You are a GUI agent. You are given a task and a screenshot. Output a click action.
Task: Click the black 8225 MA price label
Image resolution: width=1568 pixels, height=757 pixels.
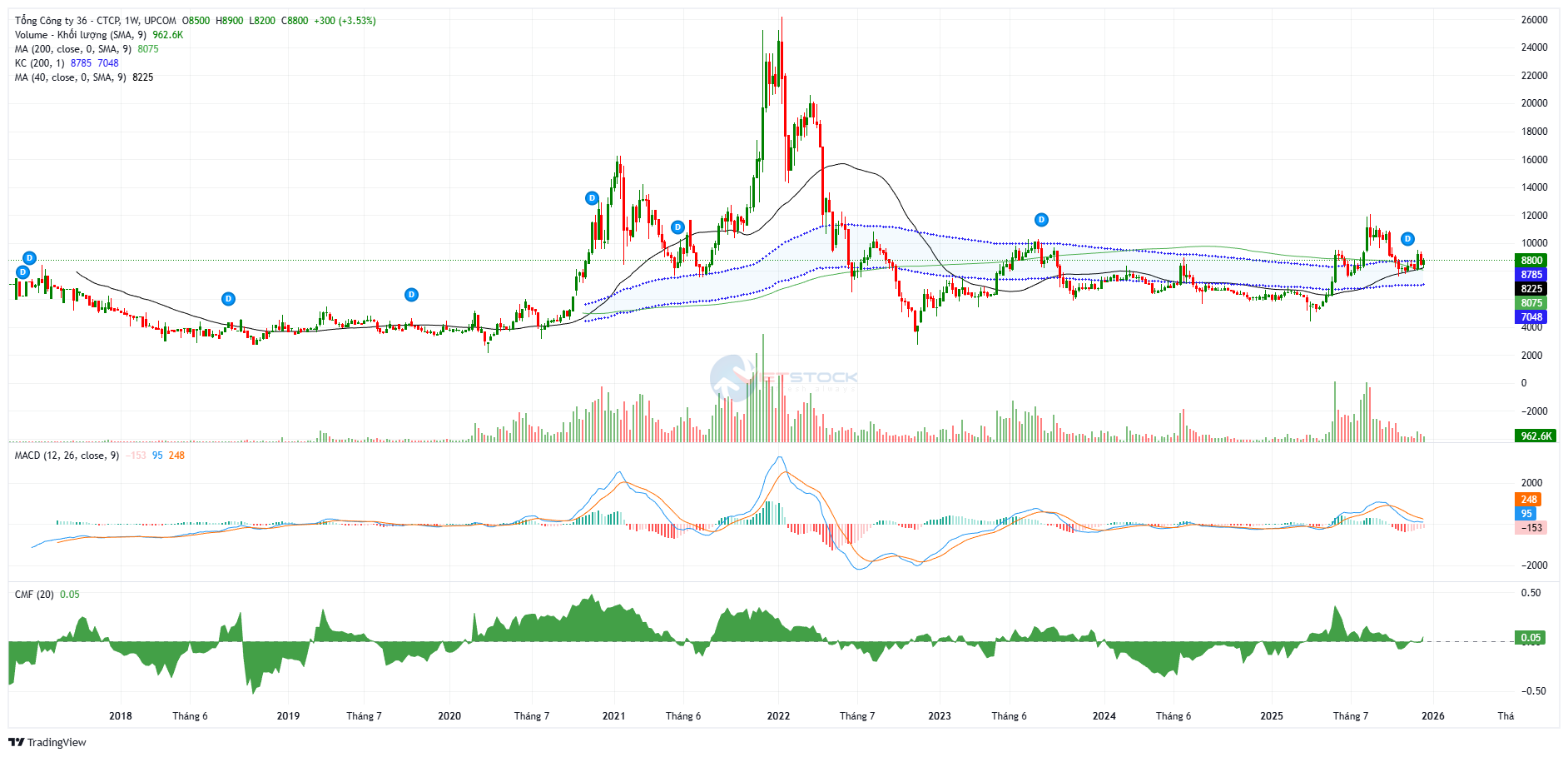pos(1531,289)
